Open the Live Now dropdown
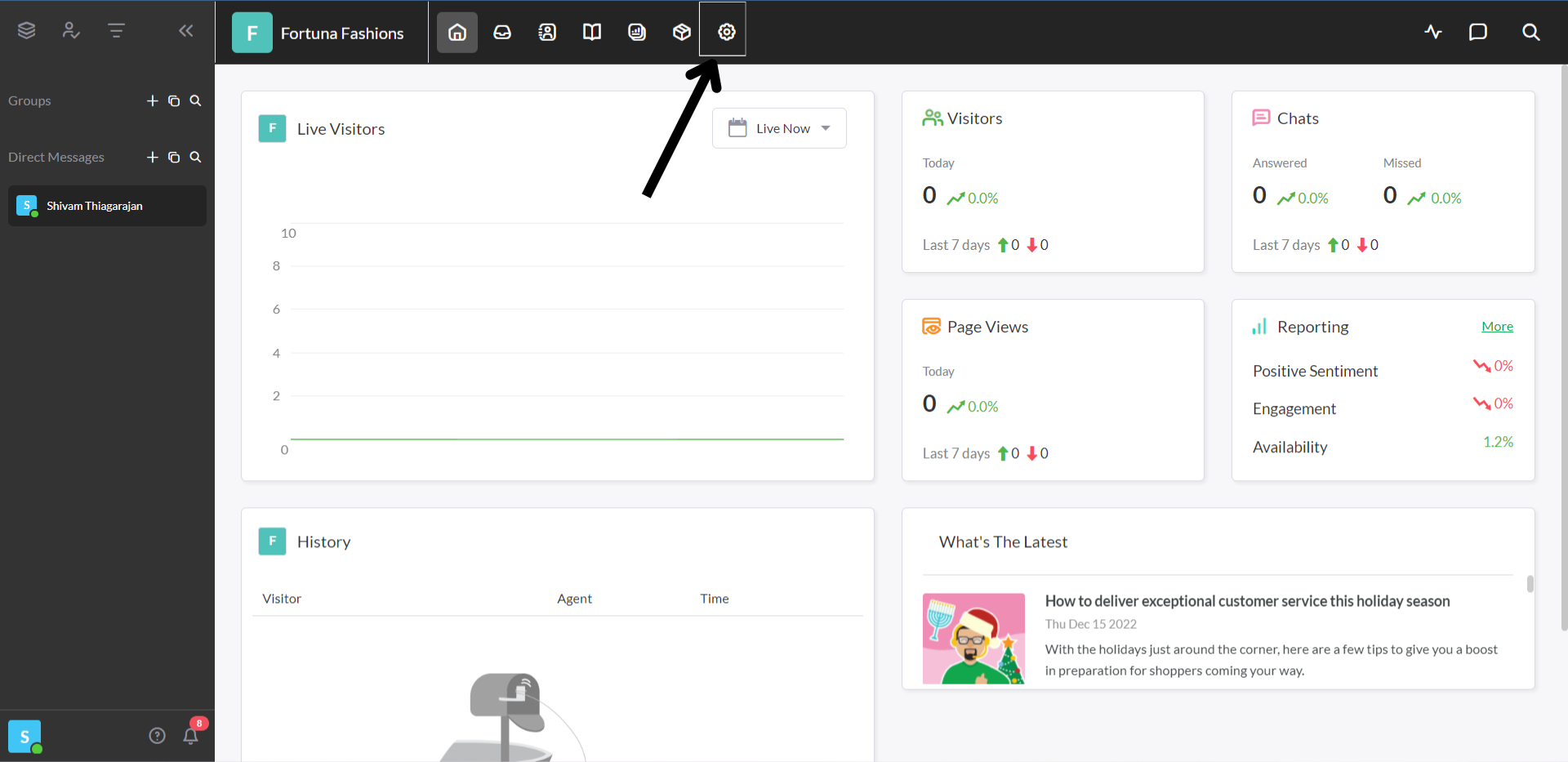1568x762 pixels. pyautogui.click(x=779, y=128)
